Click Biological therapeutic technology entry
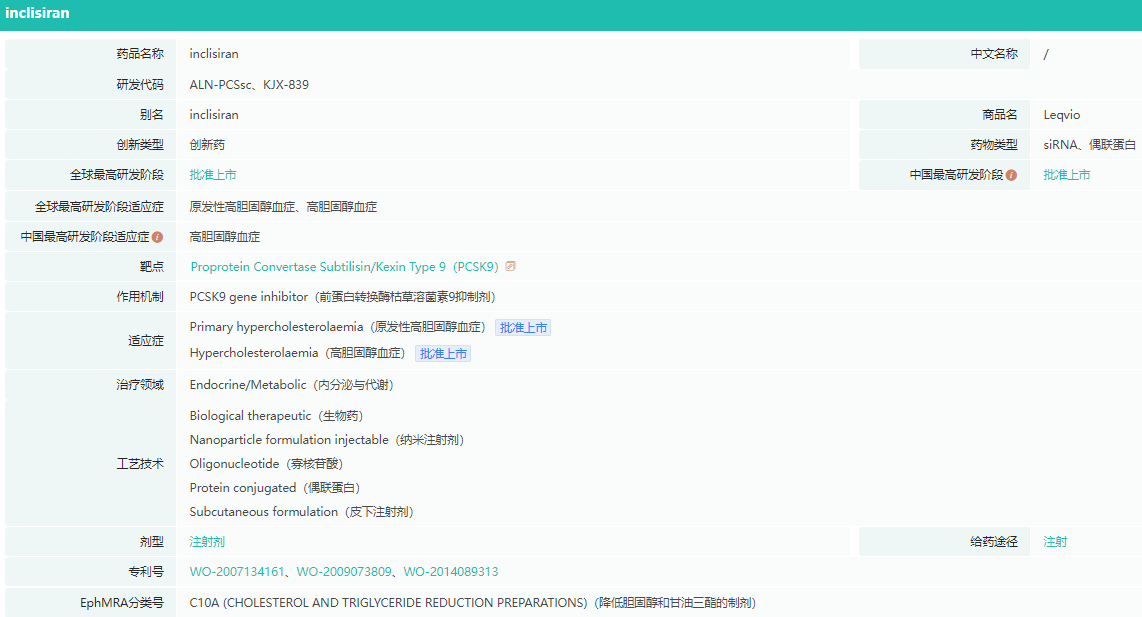The image size is (1142, 617). pyautogui.click(x=276, y=416)
